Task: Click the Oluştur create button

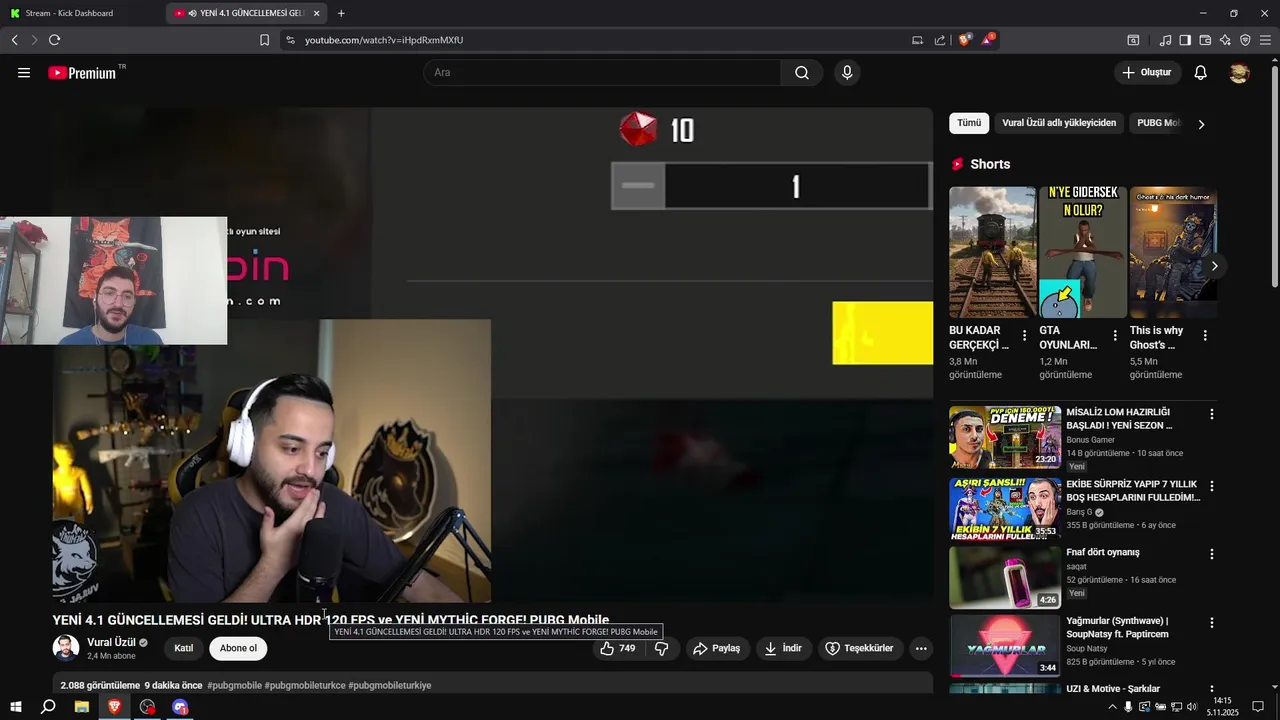Action: (1147, 73)
